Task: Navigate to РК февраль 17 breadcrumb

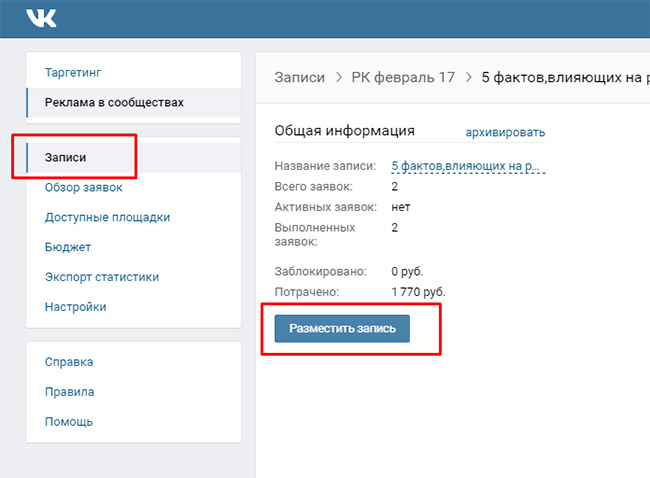Action: pos(403,77)
